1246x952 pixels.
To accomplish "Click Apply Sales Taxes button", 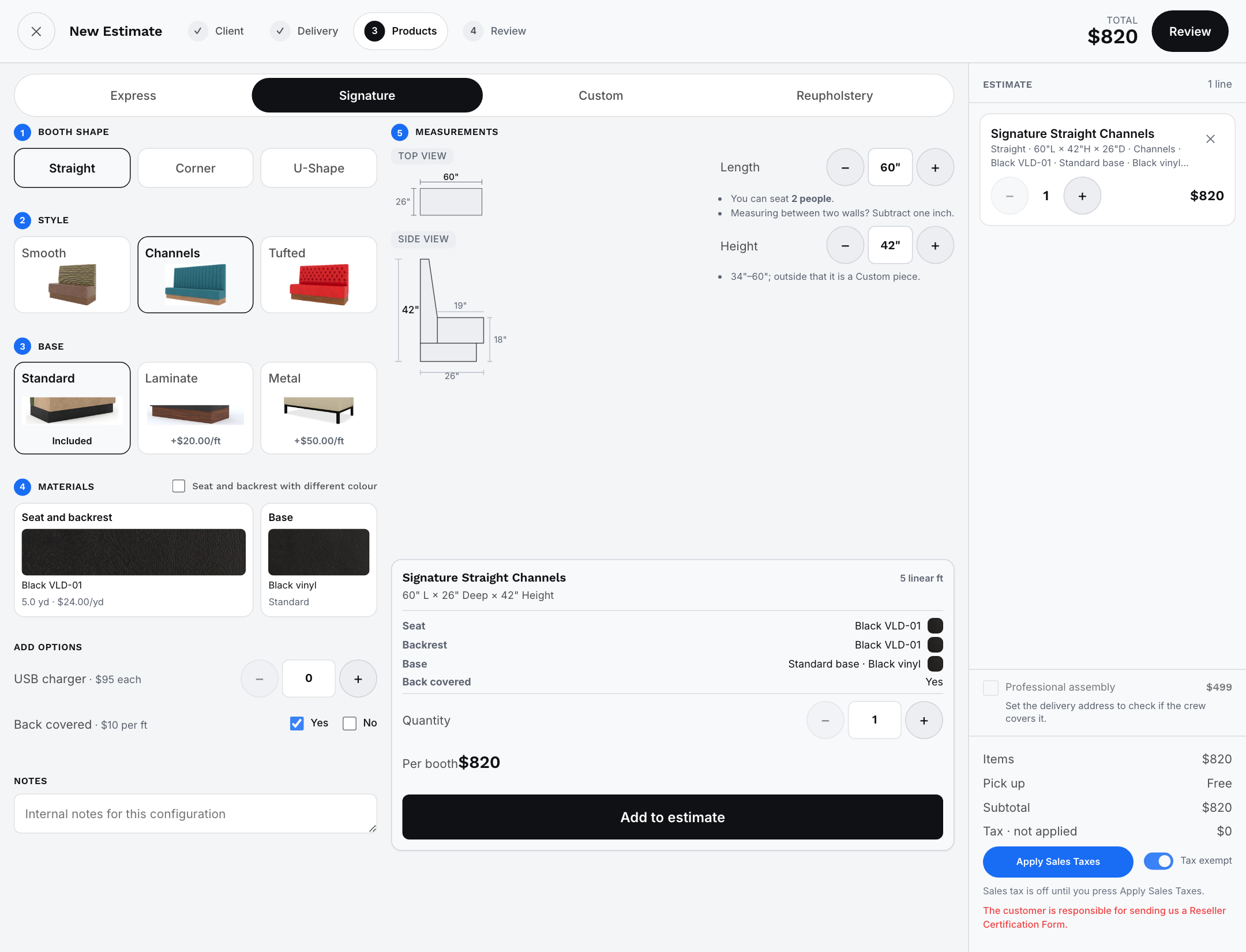I will click(x=1058, y=861).
